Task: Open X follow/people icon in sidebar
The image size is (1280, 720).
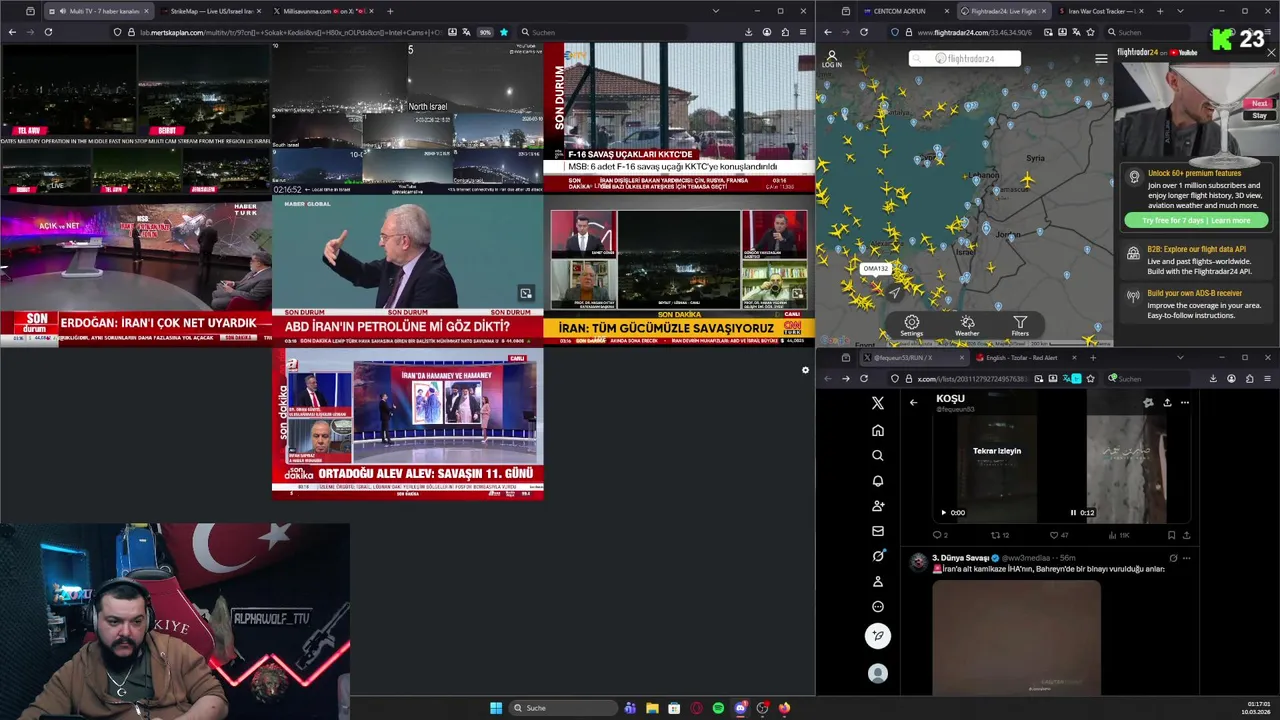Action: (878, 506)
